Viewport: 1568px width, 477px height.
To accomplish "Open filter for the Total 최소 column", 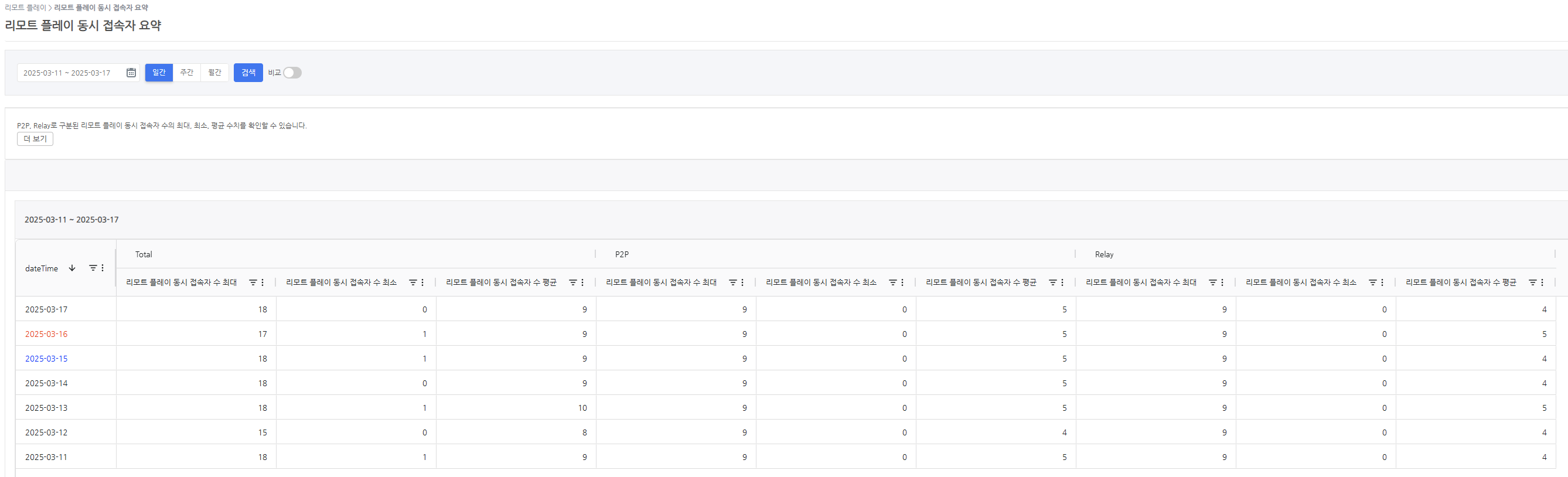I will click(x=413, y=282).
